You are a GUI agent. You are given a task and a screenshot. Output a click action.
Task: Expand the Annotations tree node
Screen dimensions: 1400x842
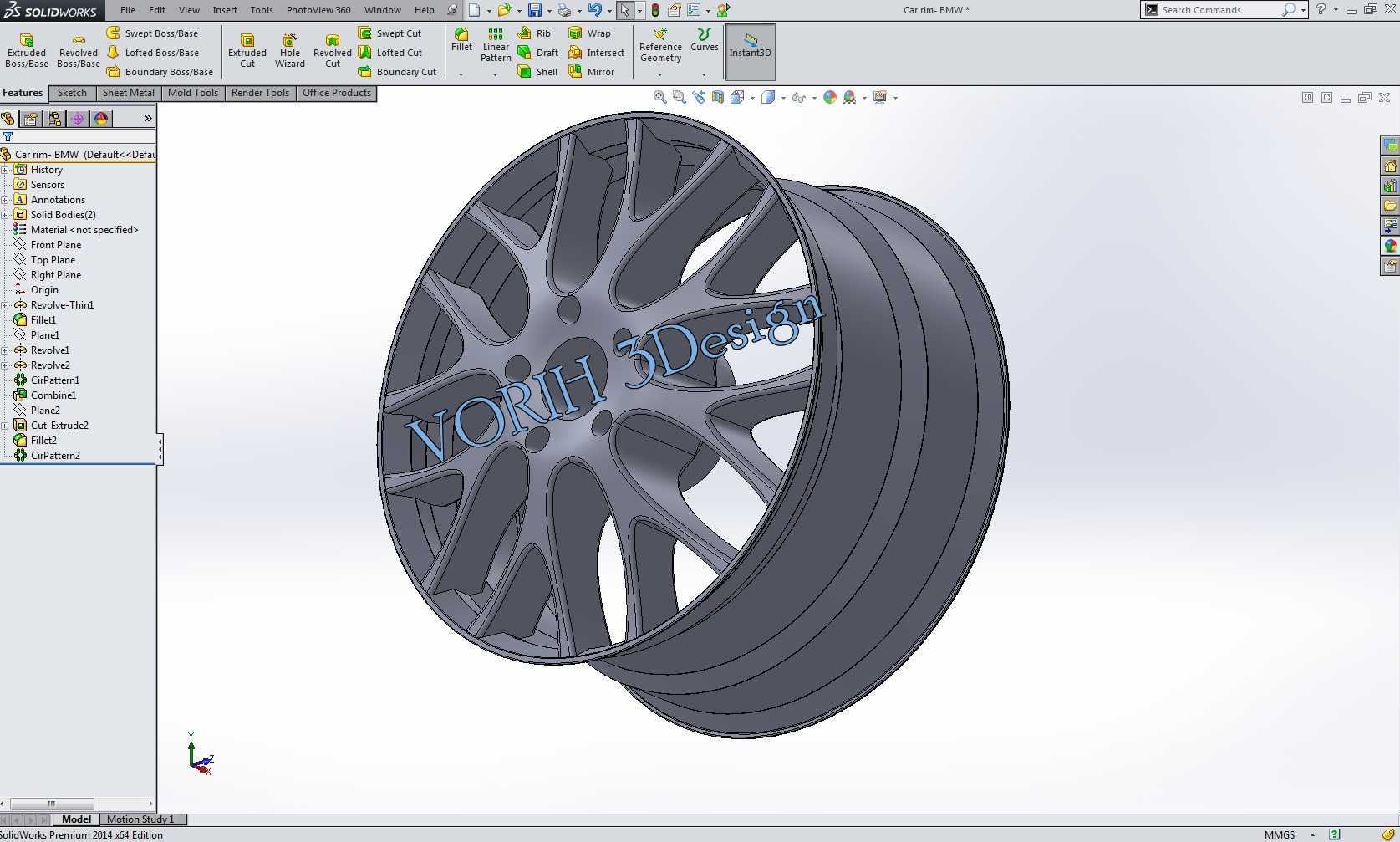(5, 200)
